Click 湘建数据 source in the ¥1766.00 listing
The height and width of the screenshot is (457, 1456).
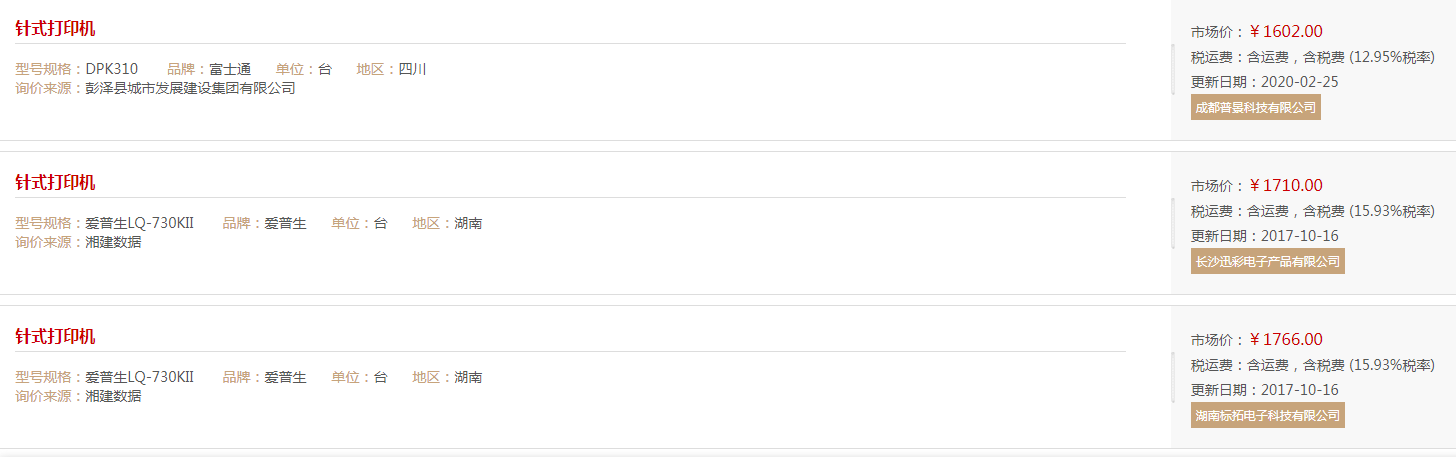(113, 396)
